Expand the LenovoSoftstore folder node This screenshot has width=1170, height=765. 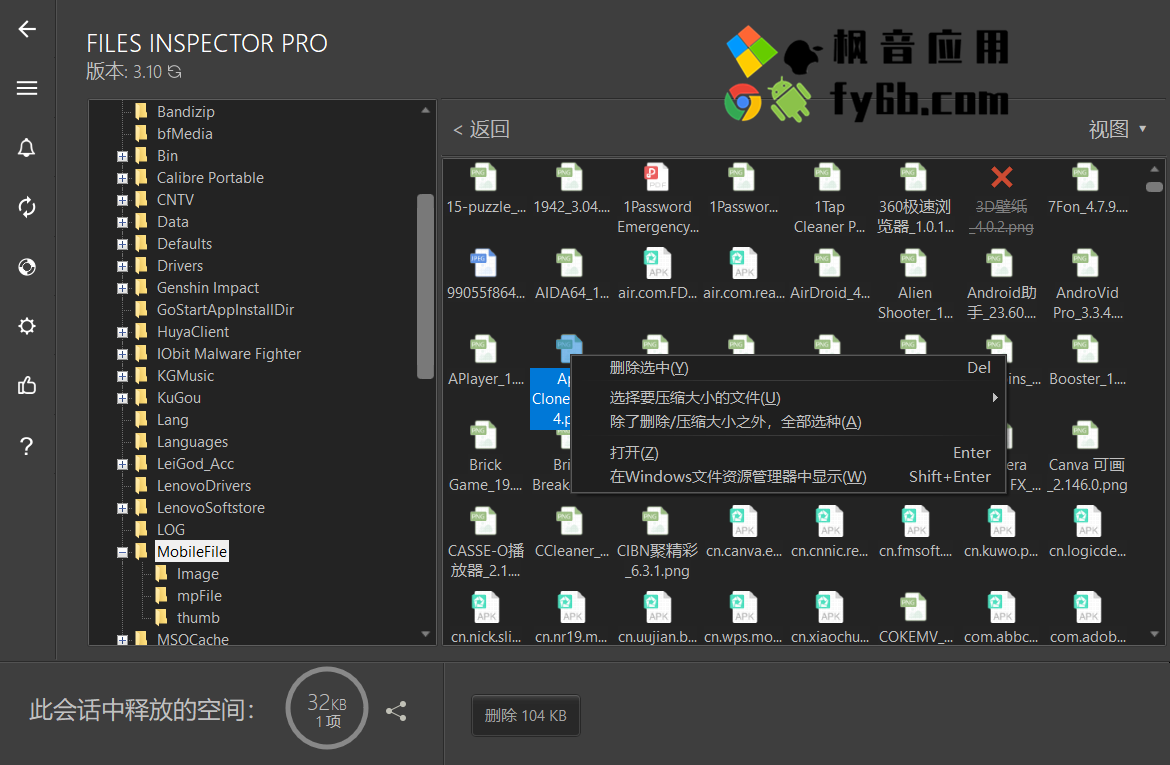click(122, 508)
